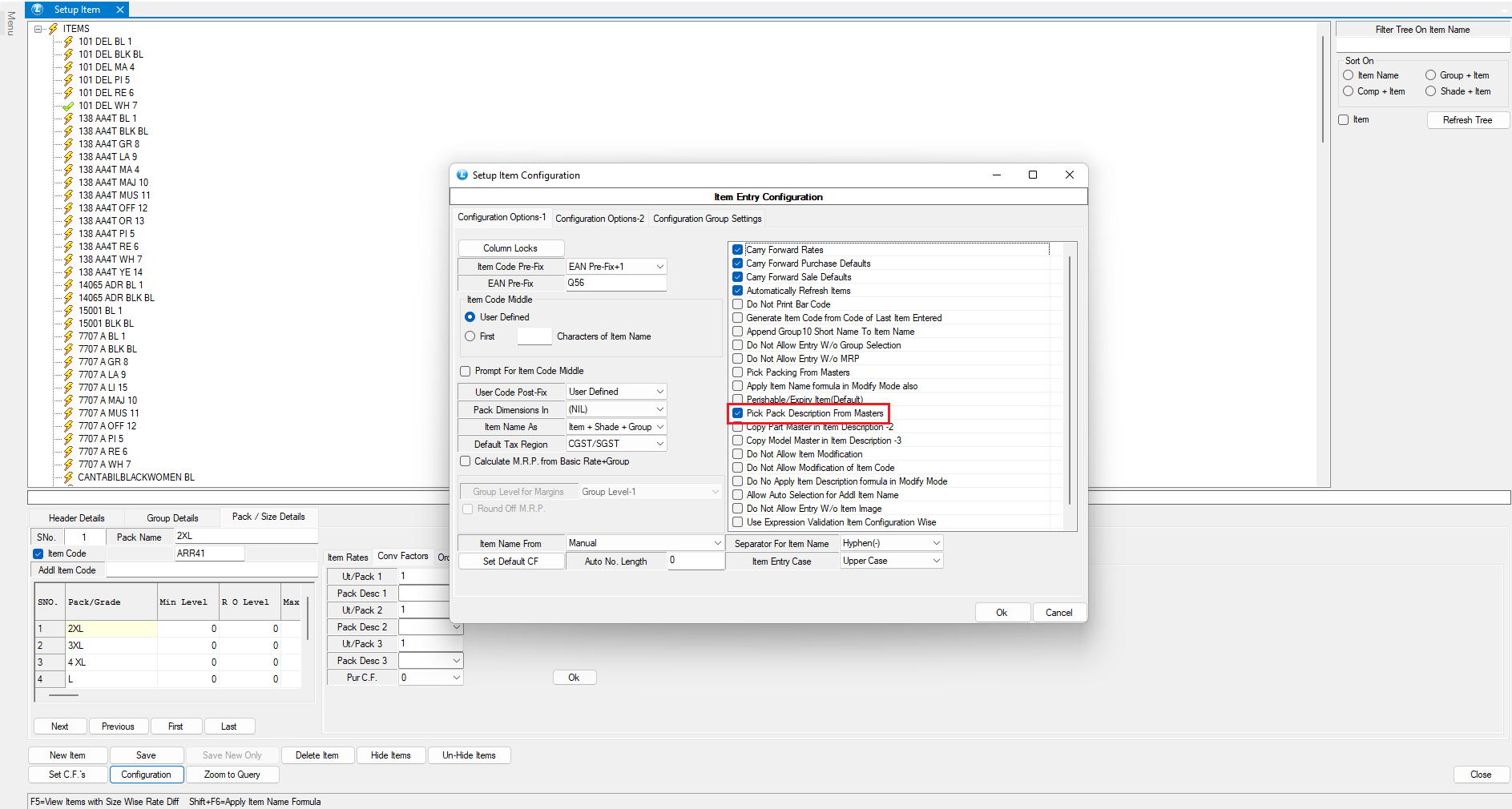
Task: Click the EAN Pre-Fix input field
Action: click(x=615, y=283)
